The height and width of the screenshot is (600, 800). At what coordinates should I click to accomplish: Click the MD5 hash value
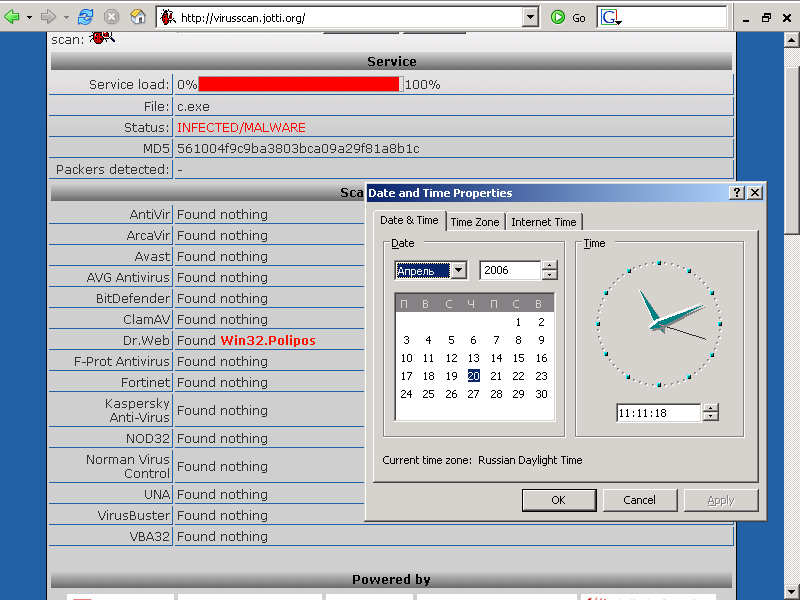(x=298, y=148)
